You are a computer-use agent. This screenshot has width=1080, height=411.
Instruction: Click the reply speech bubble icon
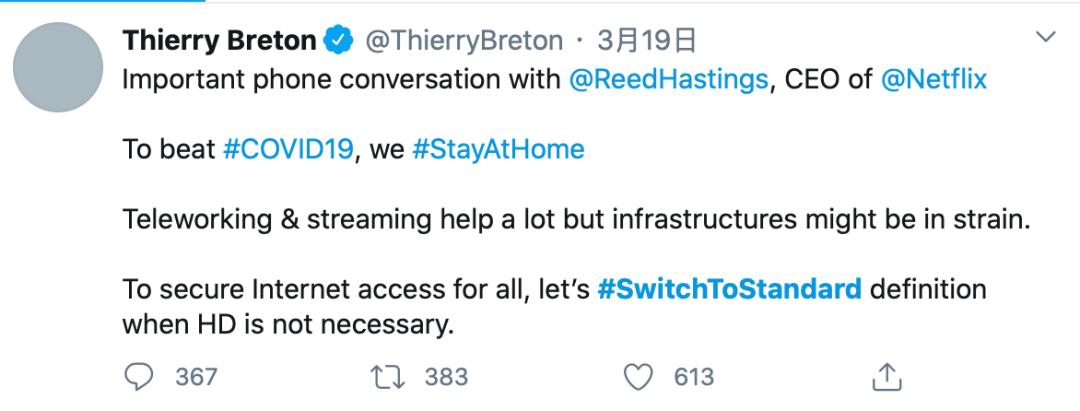pos(142,376)
